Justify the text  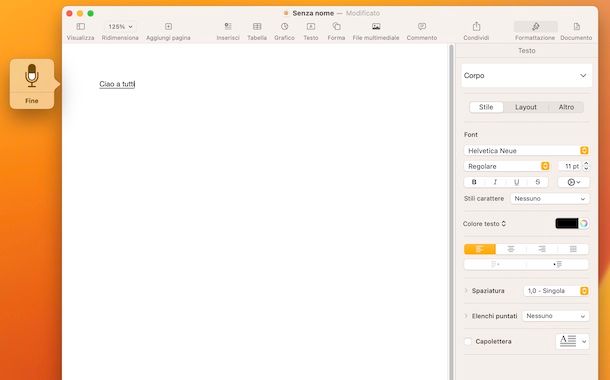[x=573, y=249]
